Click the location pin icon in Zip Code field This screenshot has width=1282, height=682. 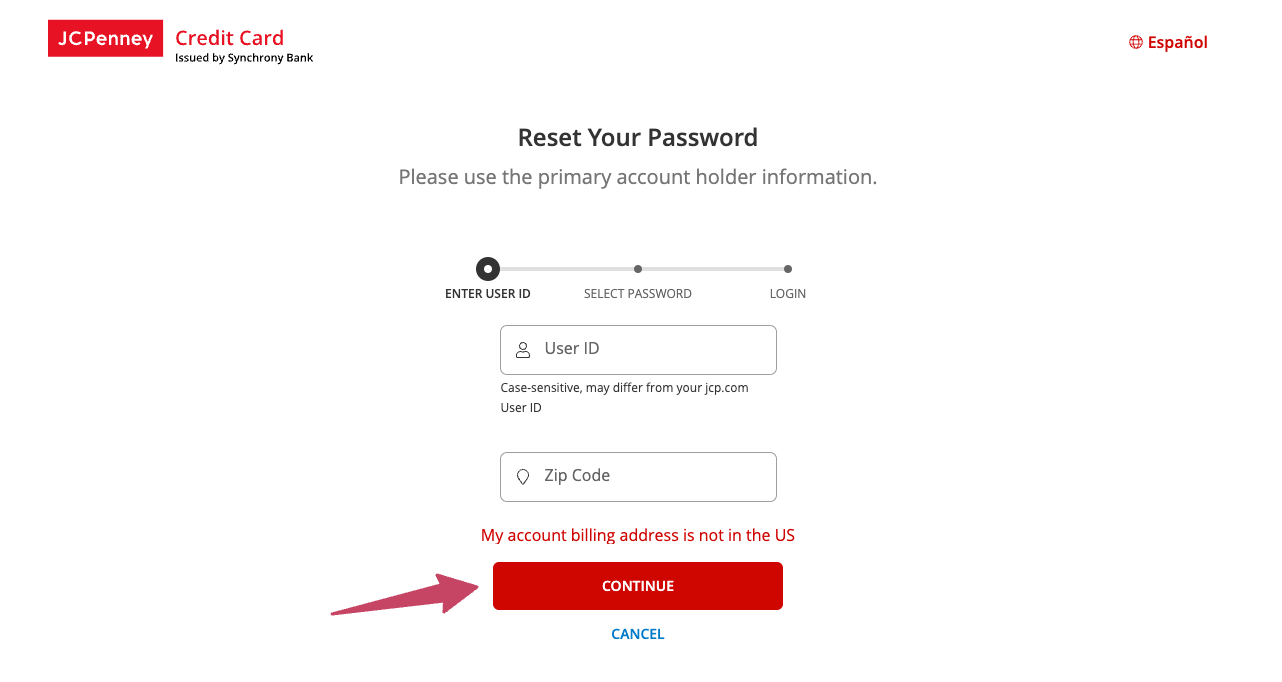tap(523, 476)
